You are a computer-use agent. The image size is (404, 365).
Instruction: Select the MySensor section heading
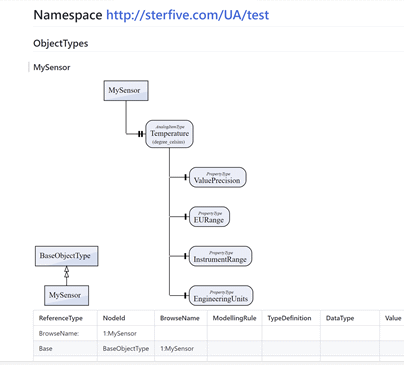pyautogui.click(x=52, y=67)
